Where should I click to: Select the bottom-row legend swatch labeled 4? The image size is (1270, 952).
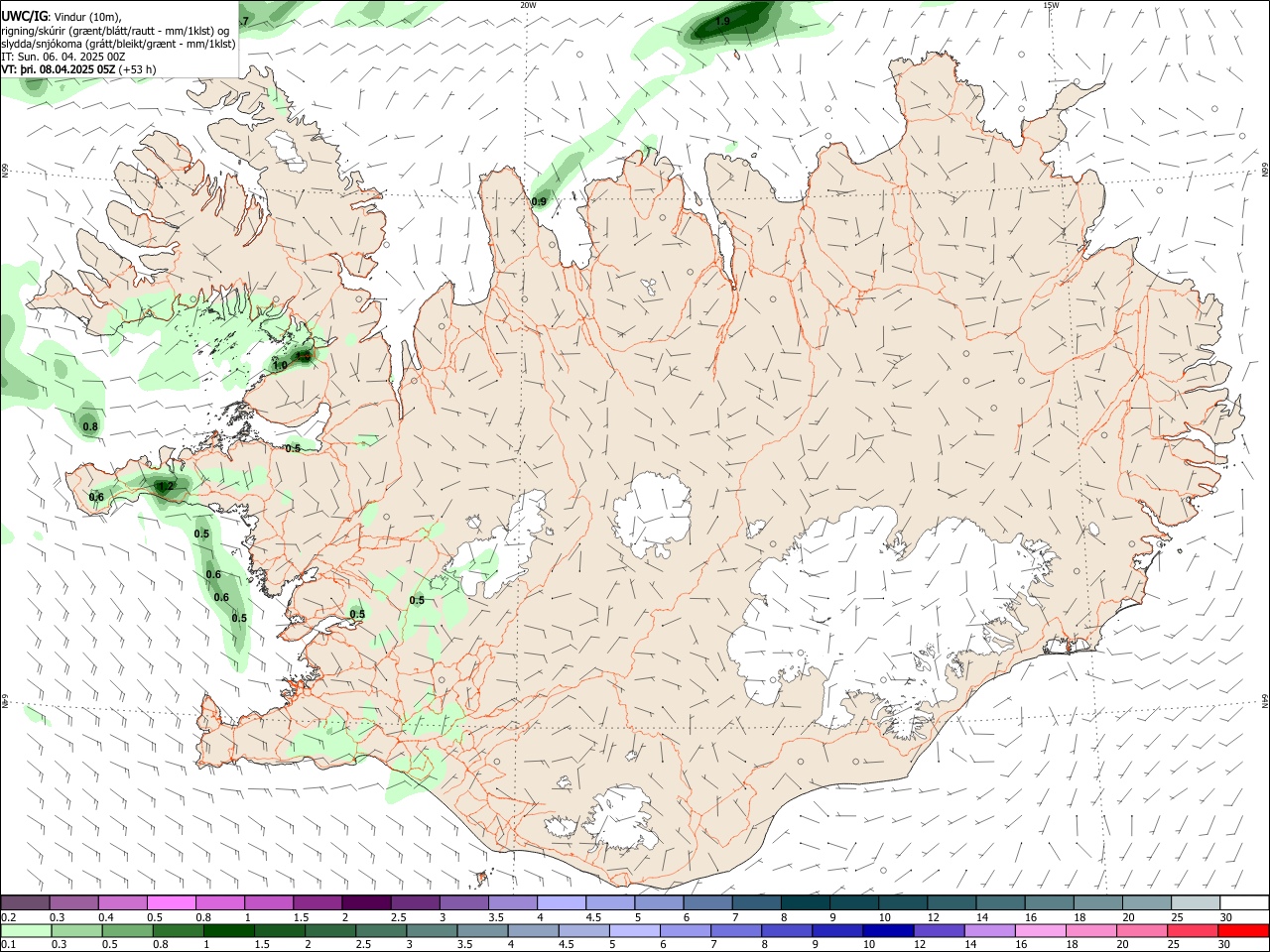[533, 930]
